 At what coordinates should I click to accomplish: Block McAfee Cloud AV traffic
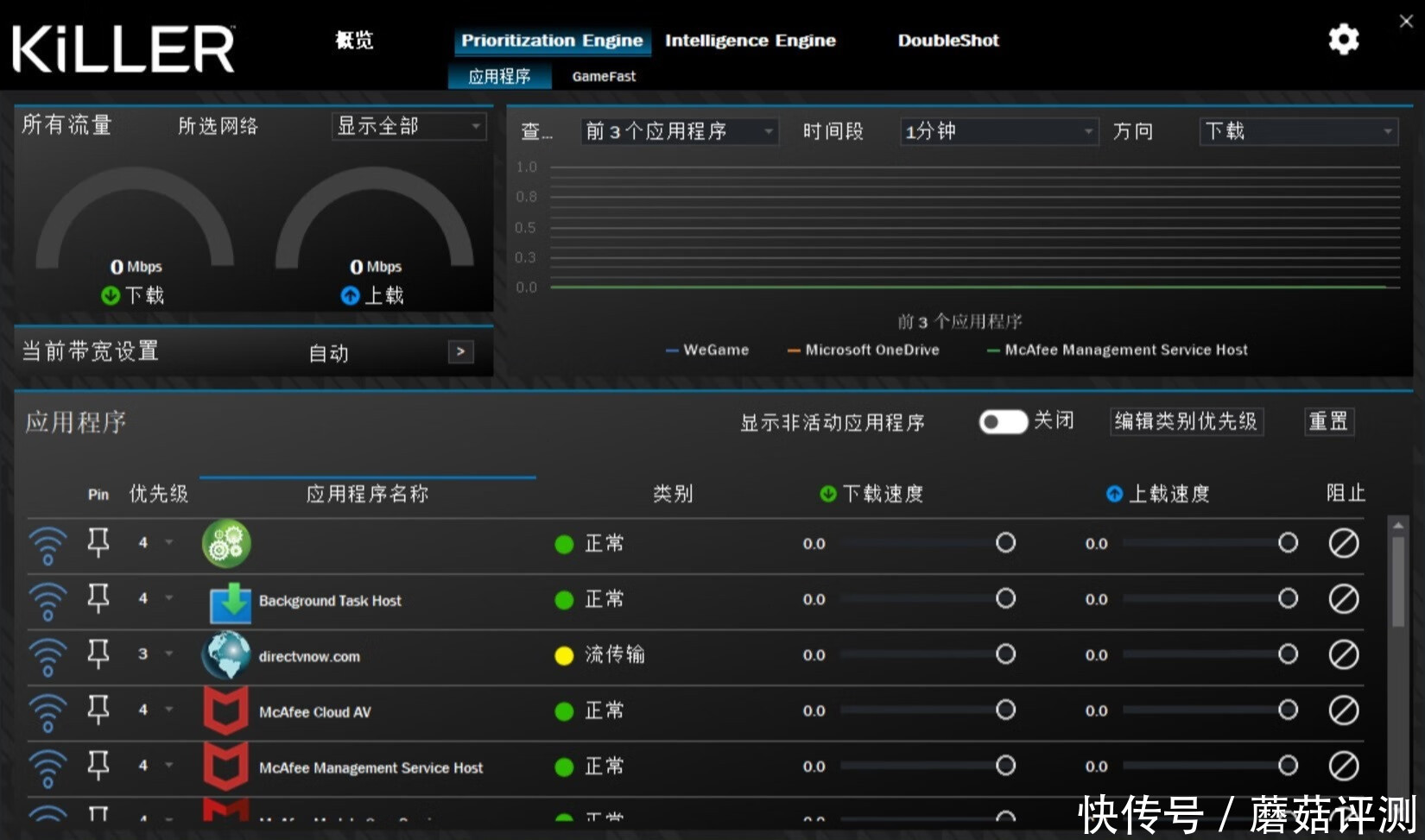(x=1343, y=710)
